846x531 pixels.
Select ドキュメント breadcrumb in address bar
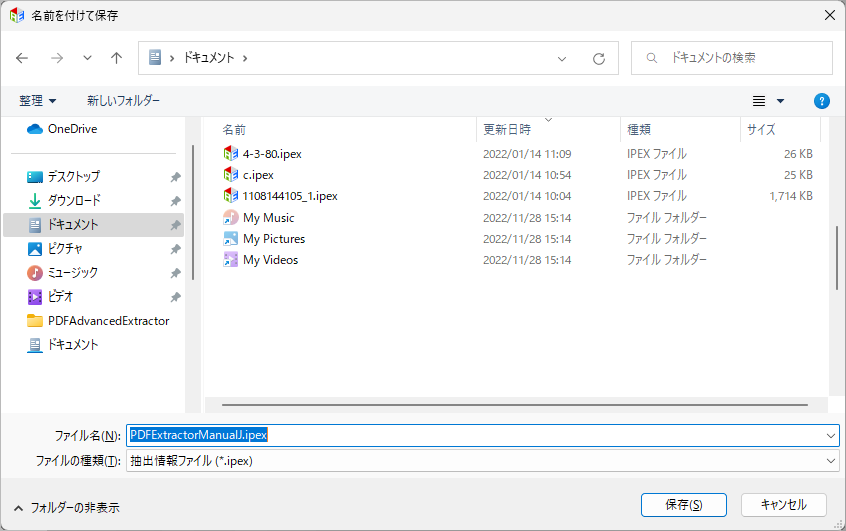(x=209, y=58)
